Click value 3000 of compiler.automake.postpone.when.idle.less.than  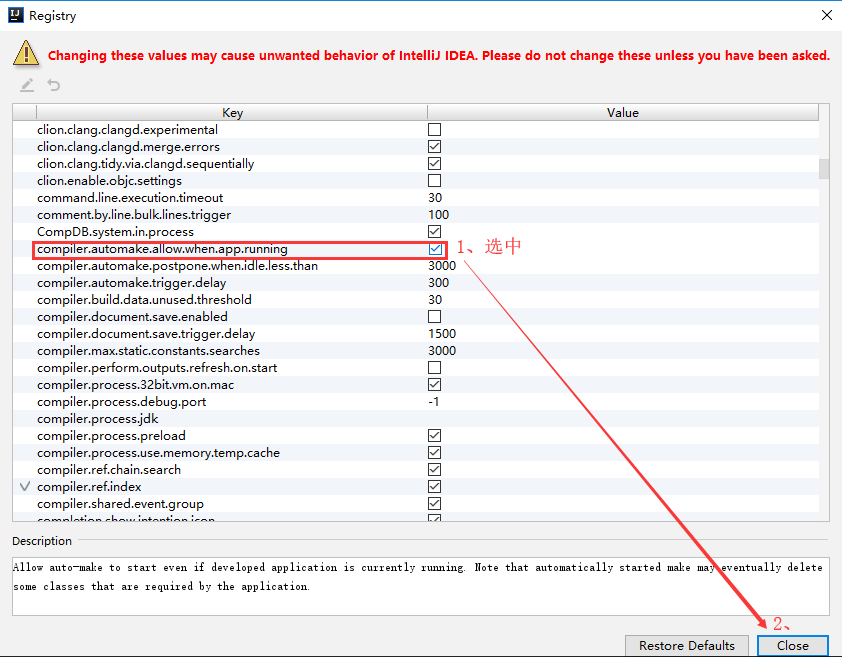click(442, 266)
